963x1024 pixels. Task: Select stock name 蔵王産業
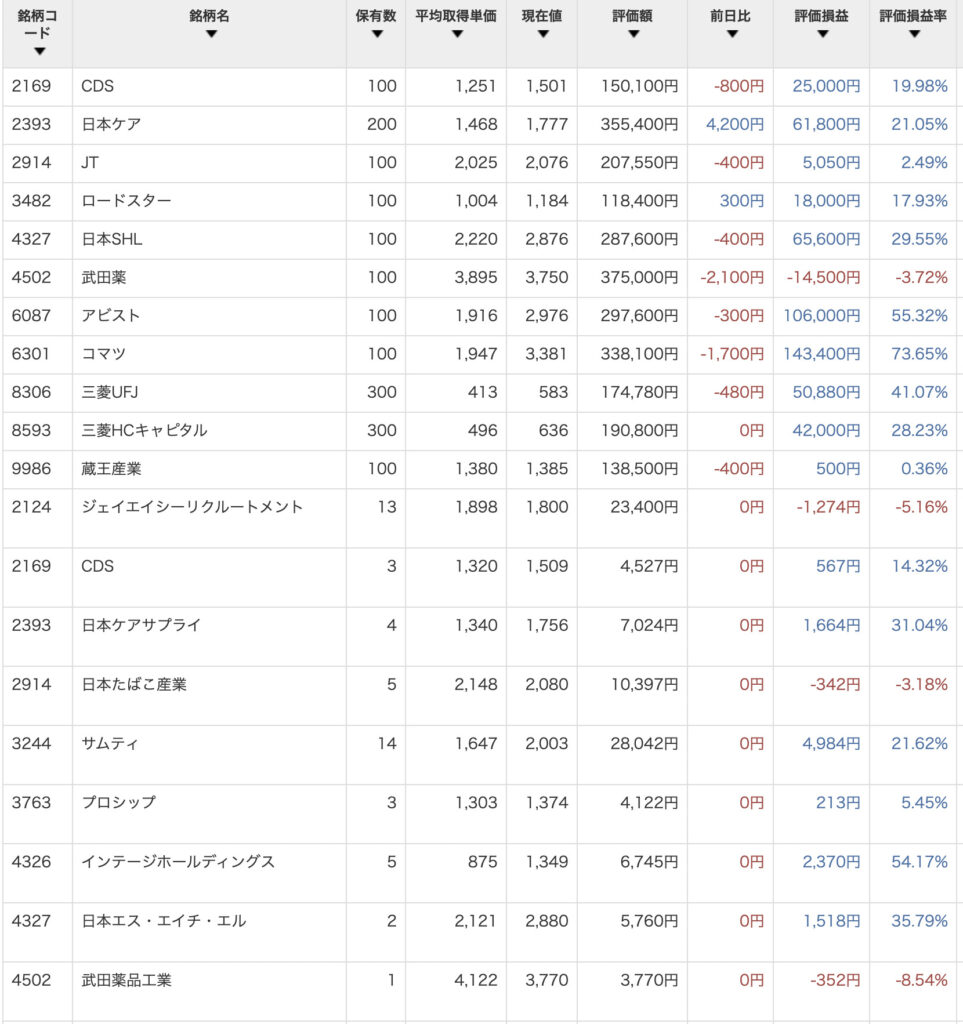pos(111,469)
